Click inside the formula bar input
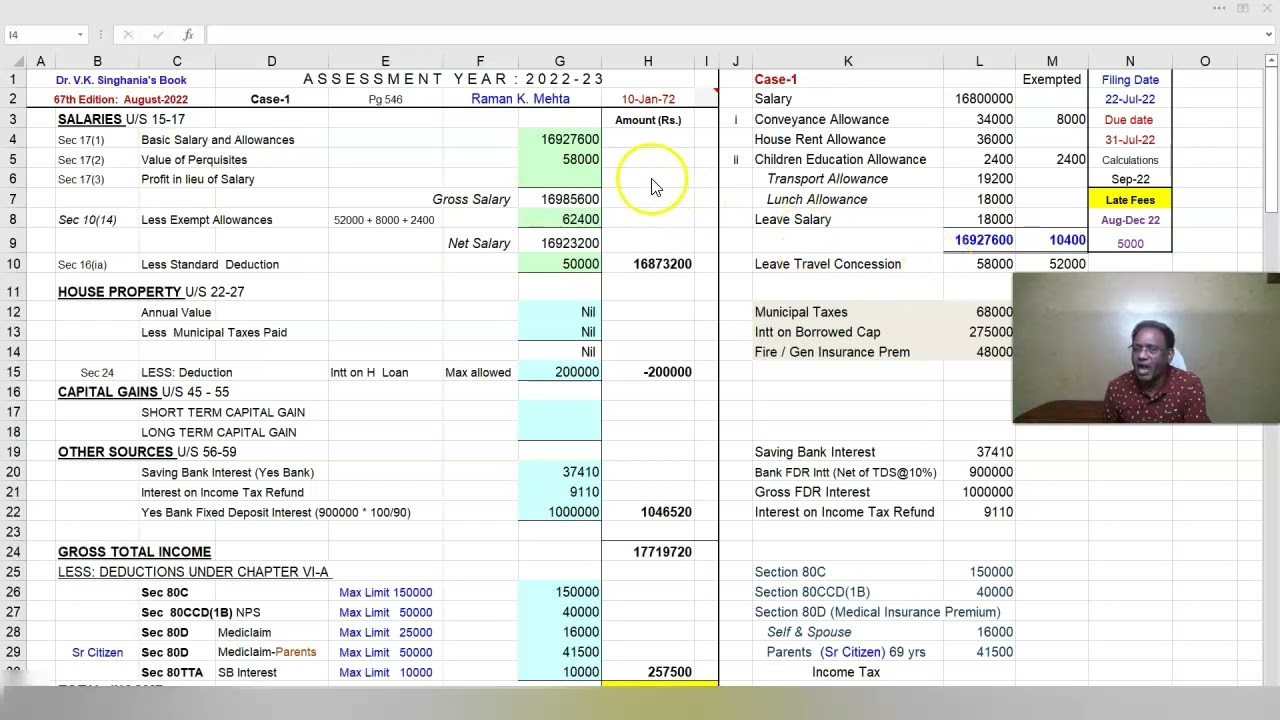Image resolution: width=1280 pixels, height=720 pixels. [733, 35]
